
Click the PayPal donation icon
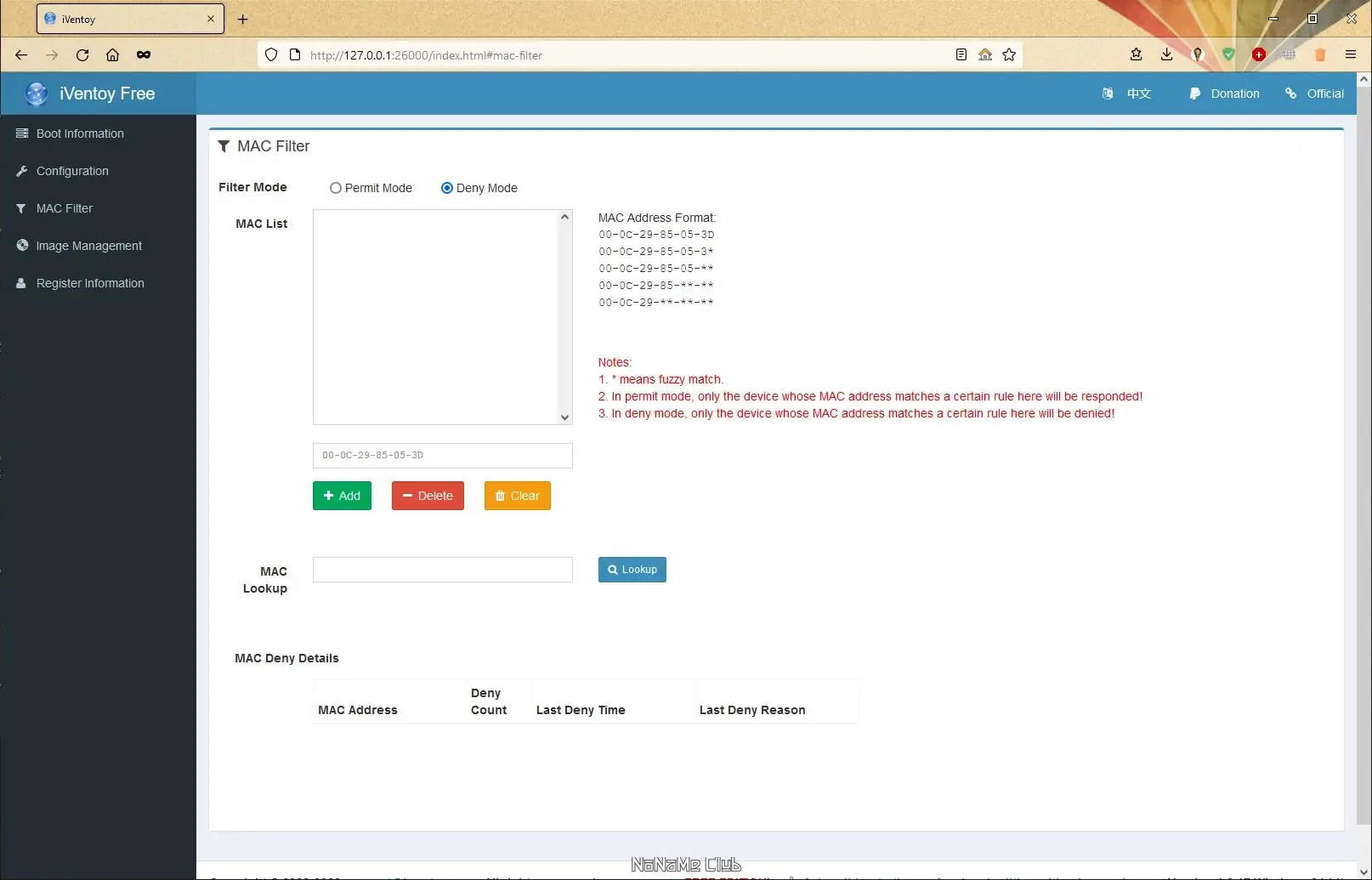coord(1194,94)
